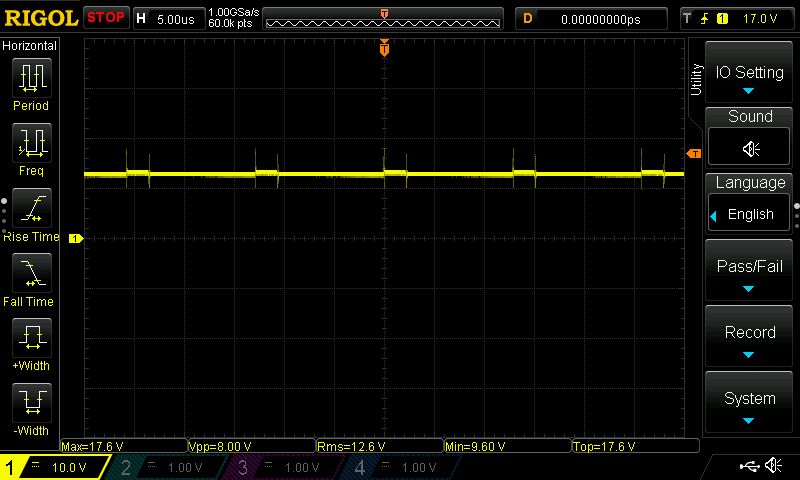This screenshot has height=480, width=800.
Task: Click the Horizontal measurement category label
Action: pyautogui.click(x=29, y=45)
